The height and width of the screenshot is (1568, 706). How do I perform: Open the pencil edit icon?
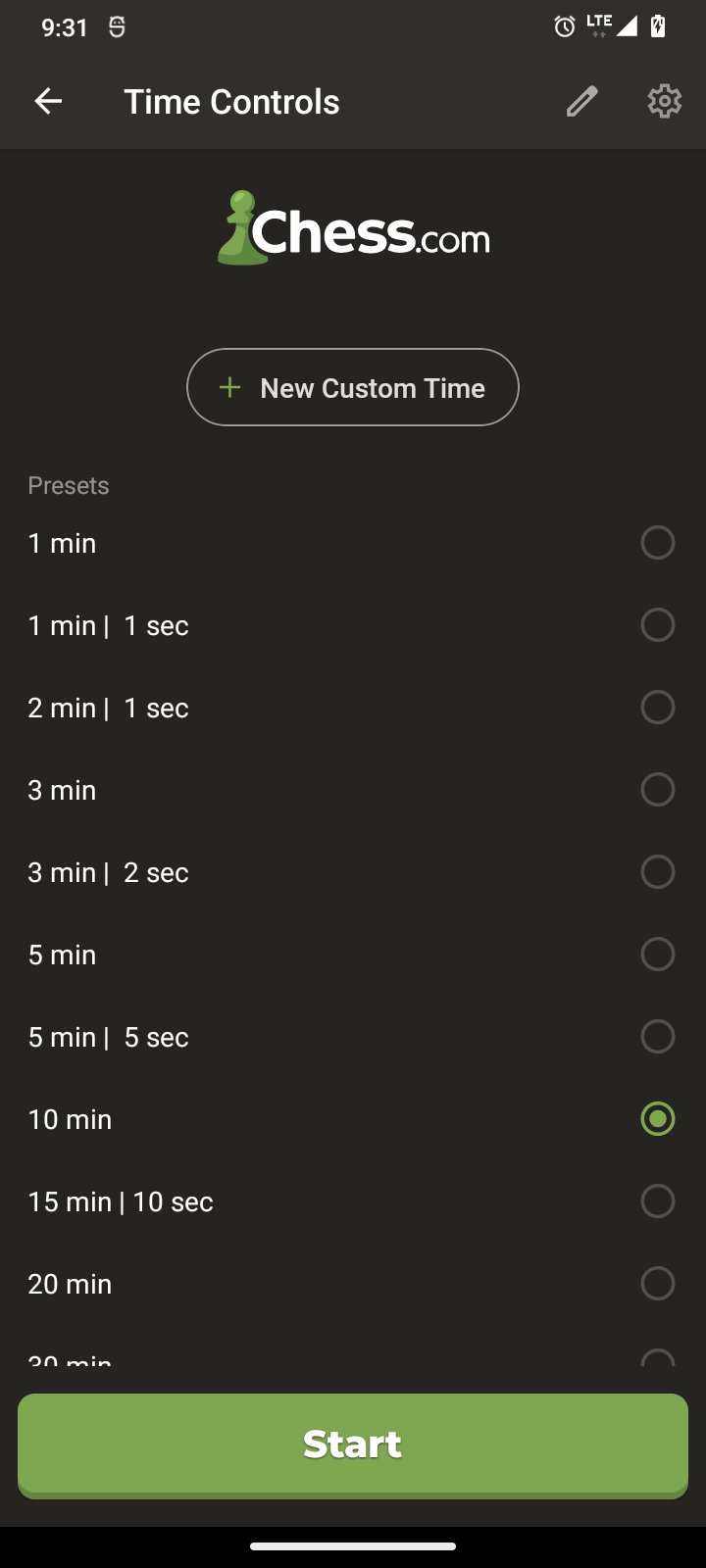[581, 101]
